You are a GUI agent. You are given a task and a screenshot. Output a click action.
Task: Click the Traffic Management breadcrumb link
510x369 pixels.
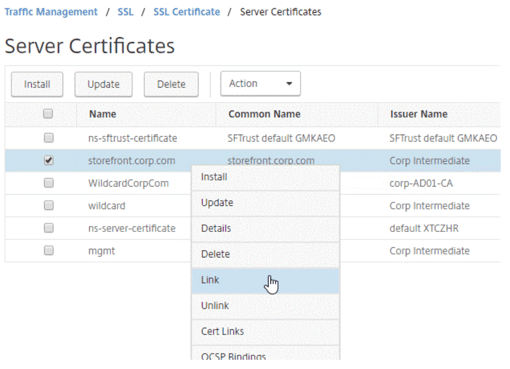tap(51, 12)
